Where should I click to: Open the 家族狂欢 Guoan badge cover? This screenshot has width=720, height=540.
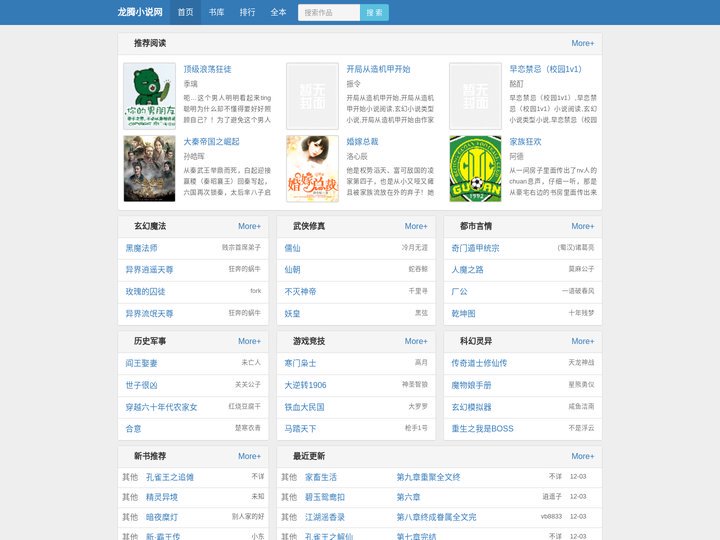[x=475, y=169]
